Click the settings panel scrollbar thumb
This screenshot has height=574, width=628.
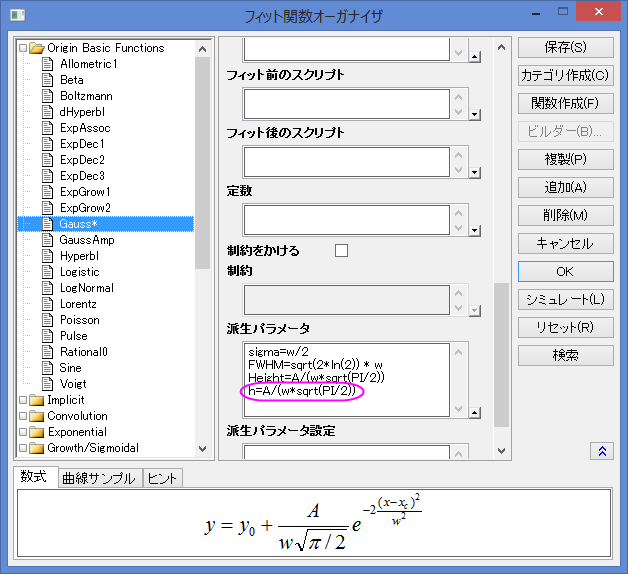(501, 355)
